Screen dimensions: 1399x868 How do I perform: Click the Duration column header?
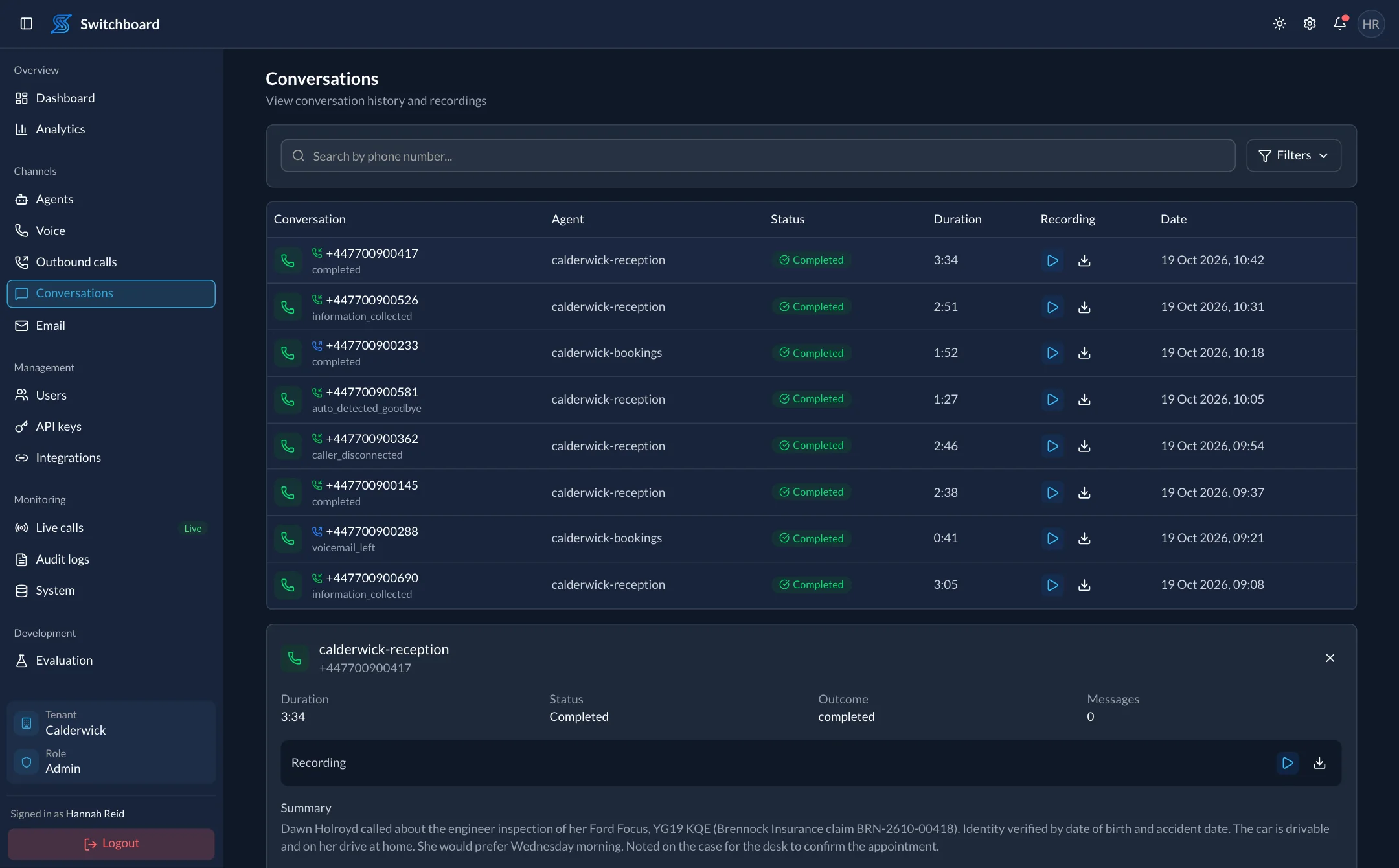[x=957, y=220]
